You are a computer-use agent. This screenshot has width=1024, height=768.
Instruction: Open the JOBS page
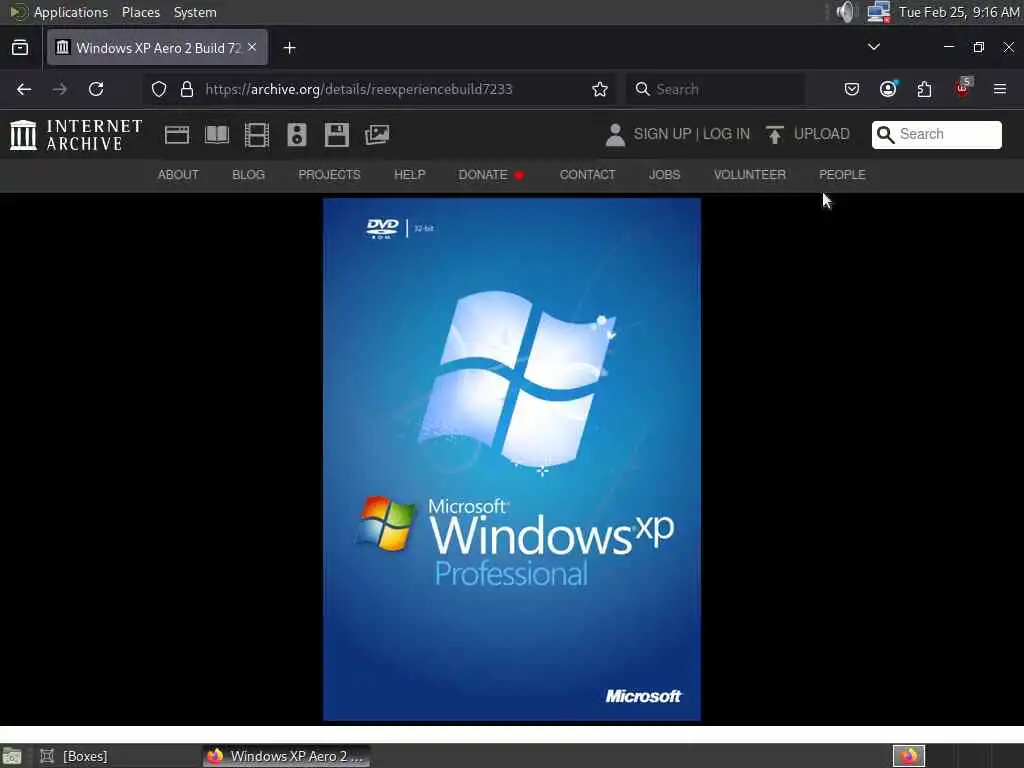(x=664, y=174)
